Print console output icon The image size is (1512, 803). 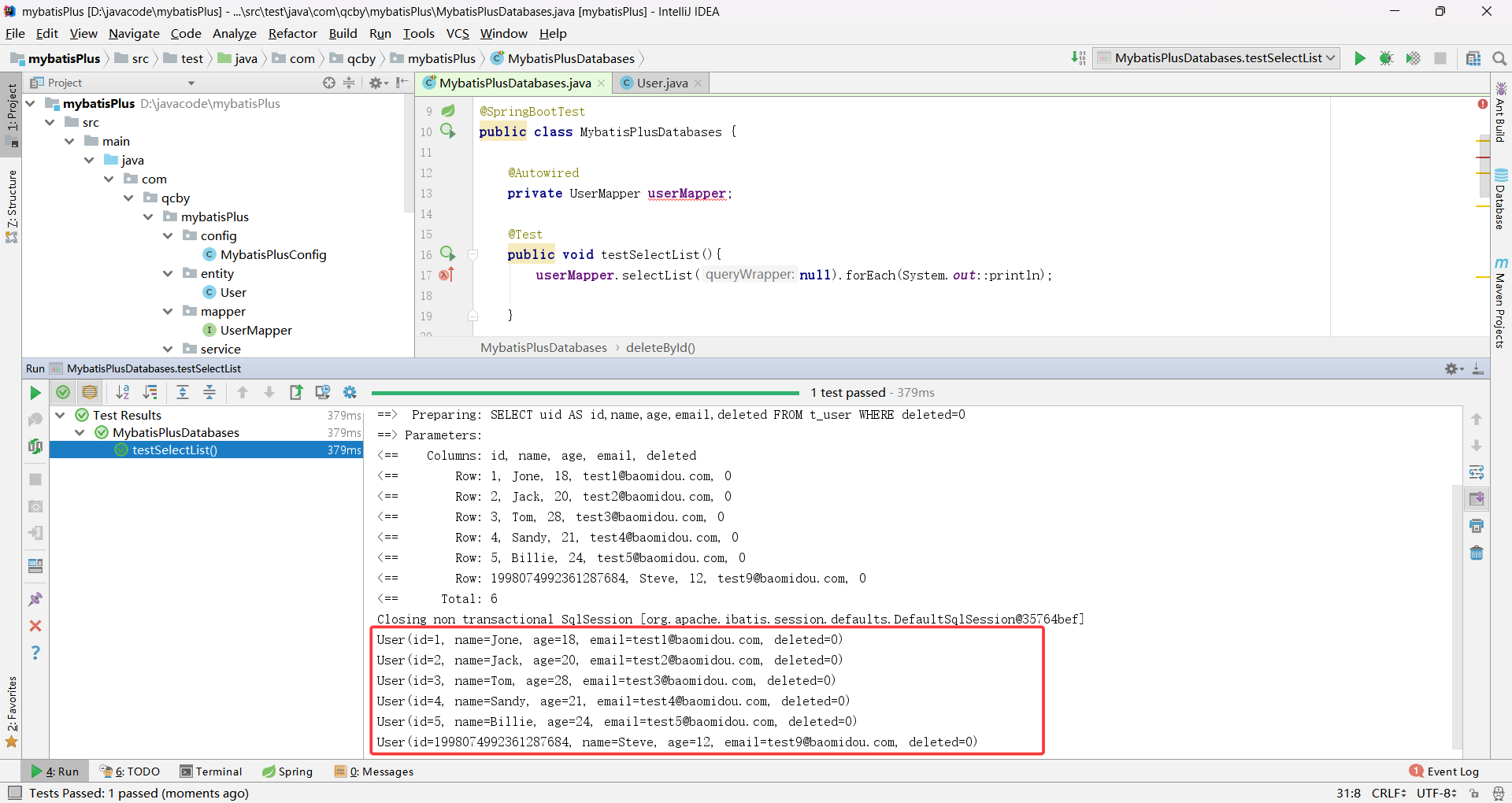pyautogui.click(x=1477, y=526)
